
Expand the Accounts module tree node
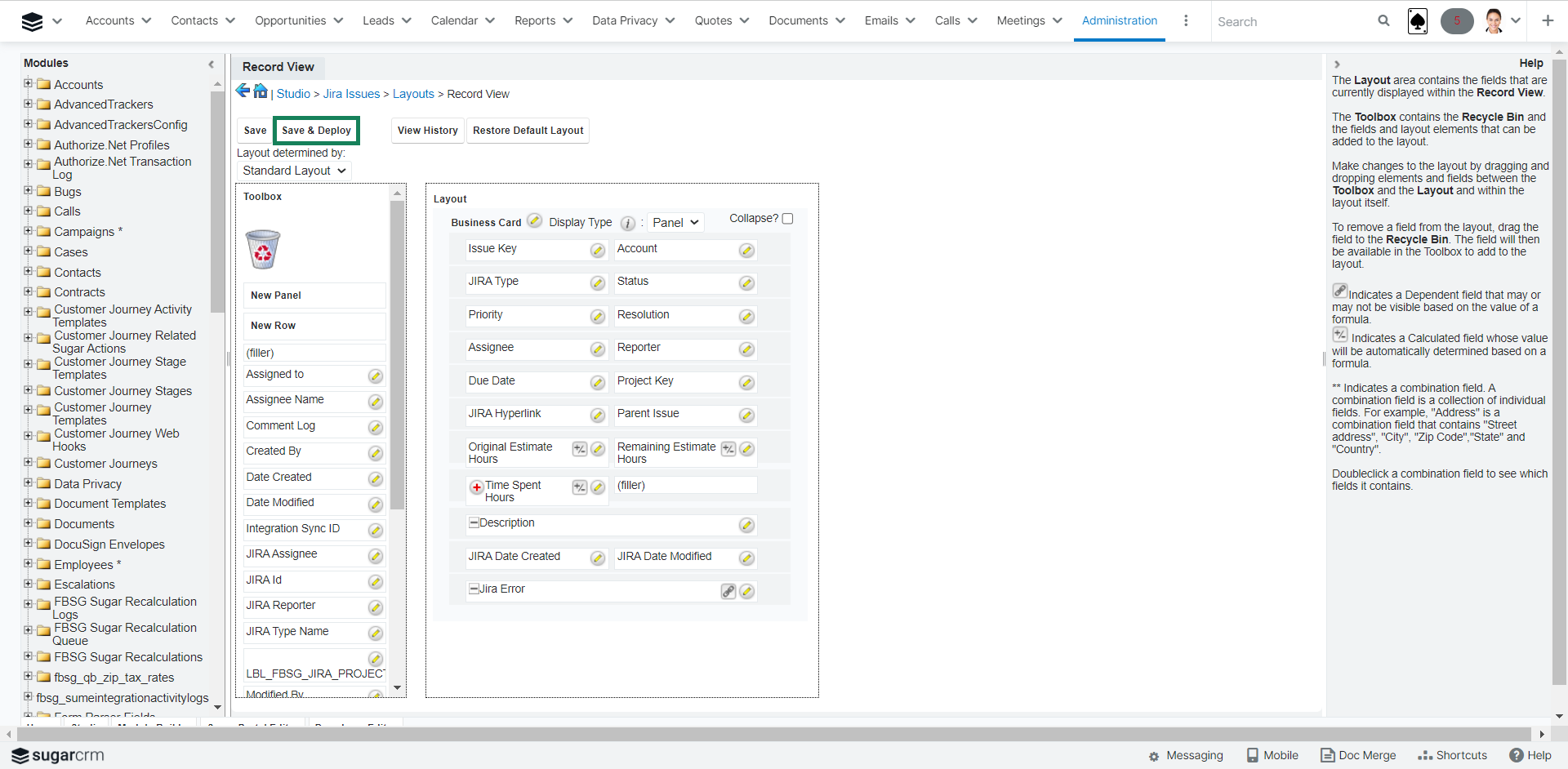[x=29, y=83]
